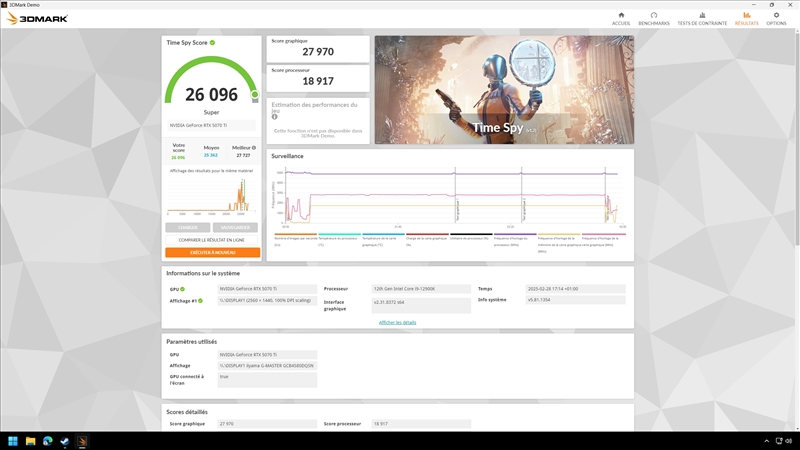Viewport: 800px width, 450px height.
Task: Click info icon under Estimation des performances
Action: (x=274, y=117)
